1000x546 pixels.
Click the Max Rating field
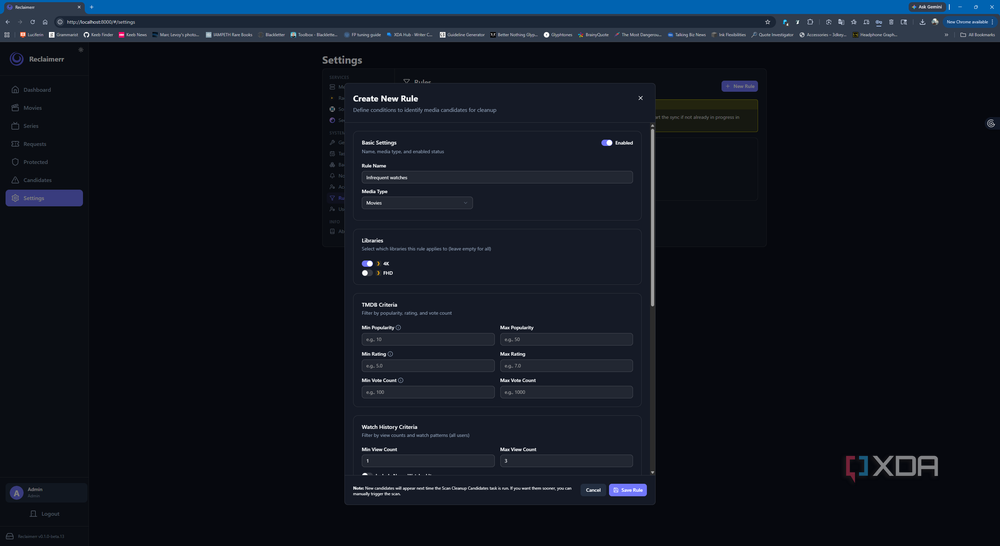pyautogui.click(x=566, y=365)
